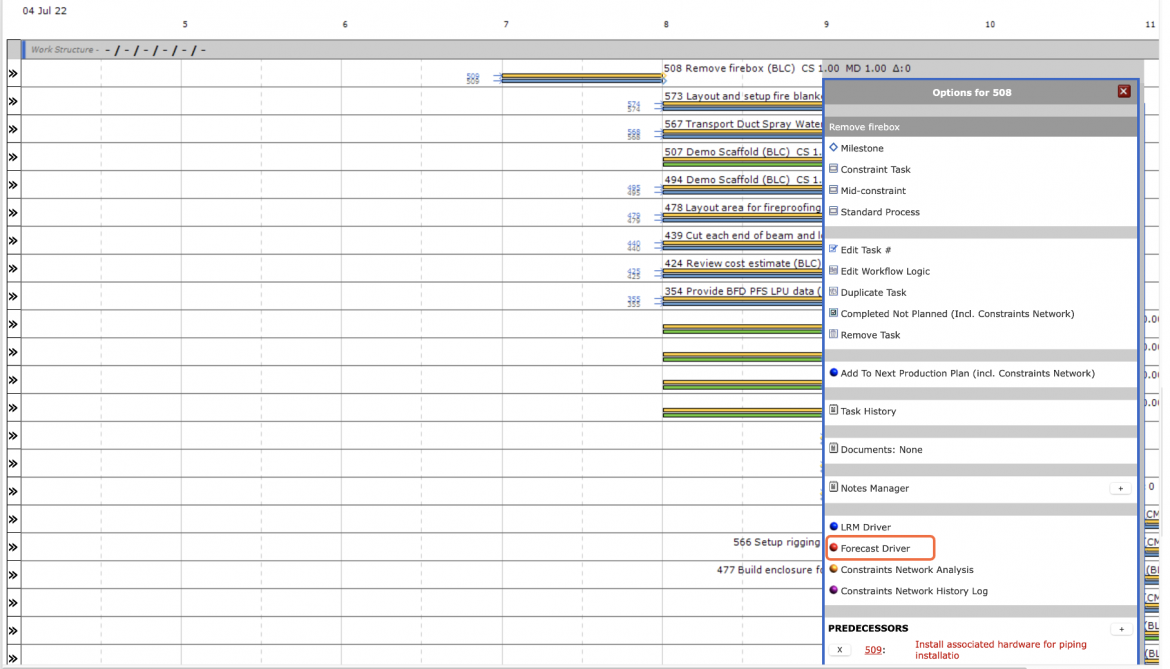Screen dimensions: 1170x669
Task: Click day 7 on timeline header
Action: point(506,25)
